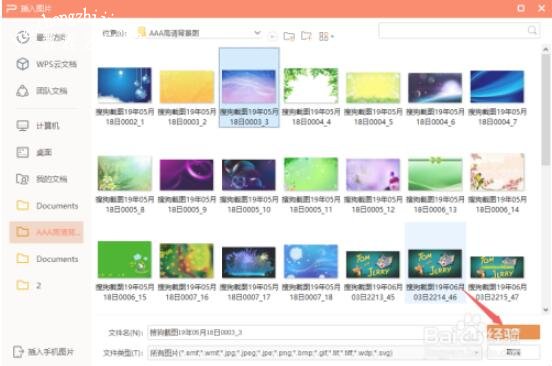Select the file label 18日0007_18
Image resolution: width=552 pixels, height=366 pixels.
[x=311, y=292]
